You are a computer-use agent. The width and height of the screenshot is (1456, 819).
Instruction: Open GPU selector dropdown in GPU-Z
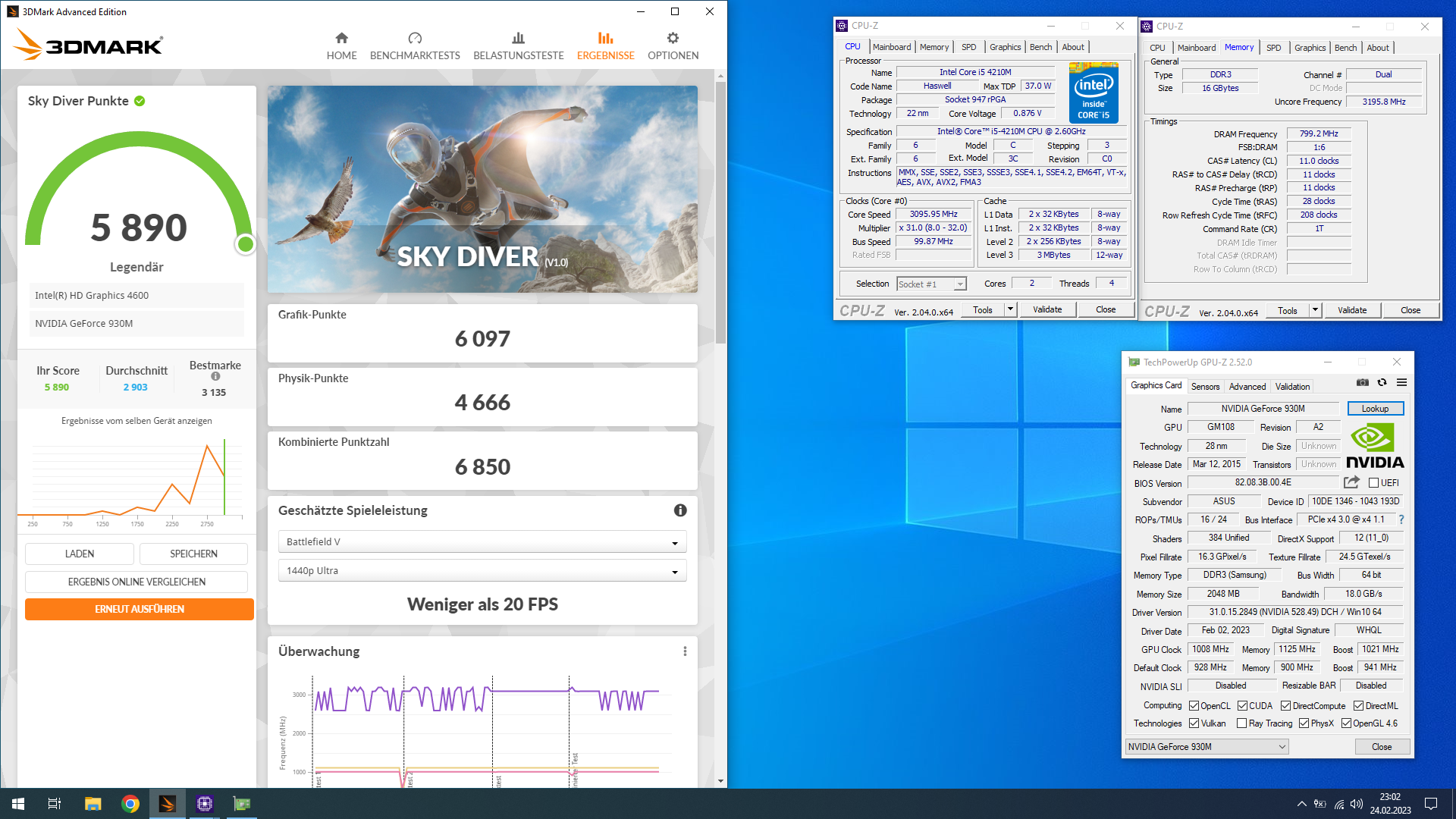coord(1207,747)
